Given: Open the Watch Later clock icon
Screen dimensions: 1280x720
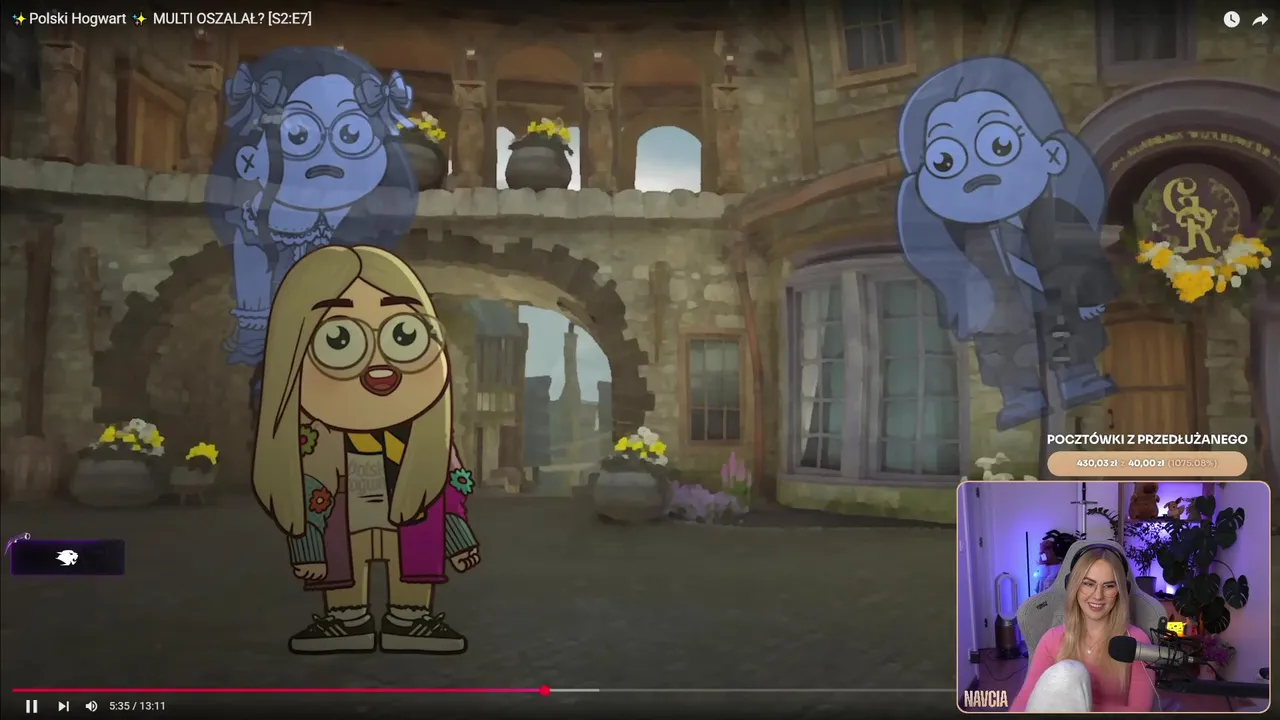Looking at the screenshot, I should pos(1231,19).
